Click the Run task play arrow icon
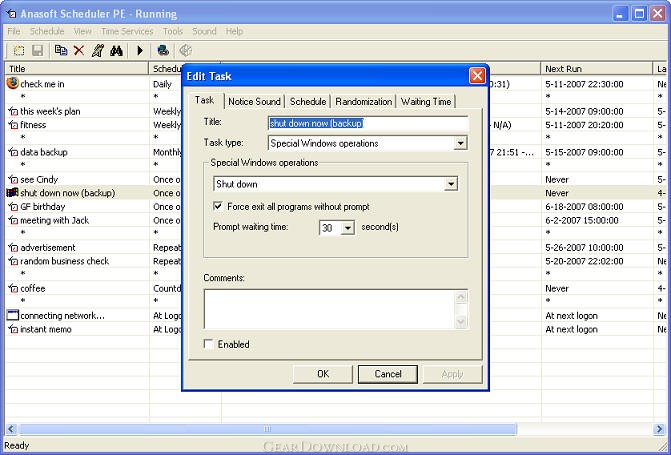This screenshot has height=455, width=671. tap(140, 51)
